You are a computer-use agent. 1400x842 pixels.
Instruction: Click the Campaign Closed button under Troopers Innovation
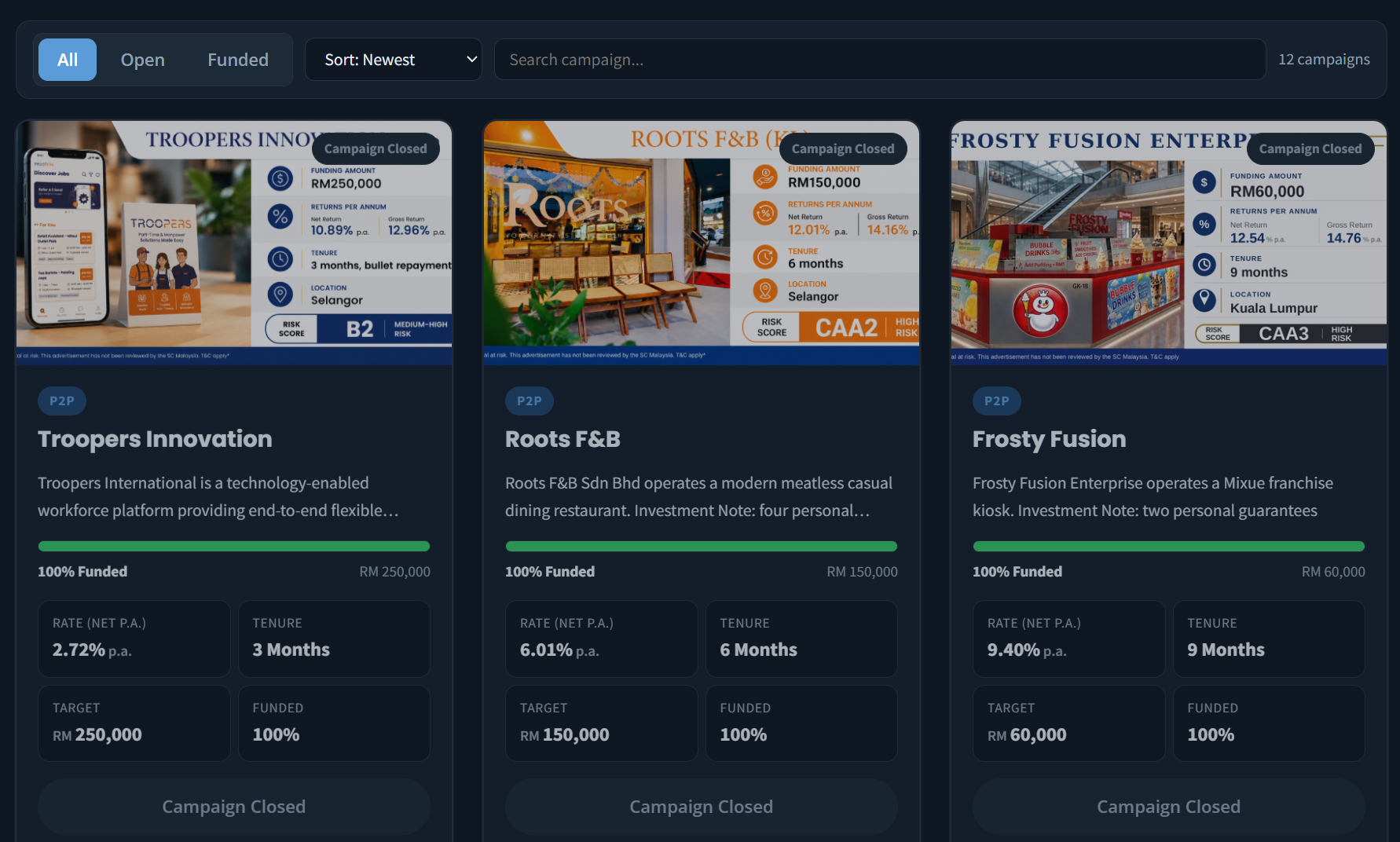(234, 807)
